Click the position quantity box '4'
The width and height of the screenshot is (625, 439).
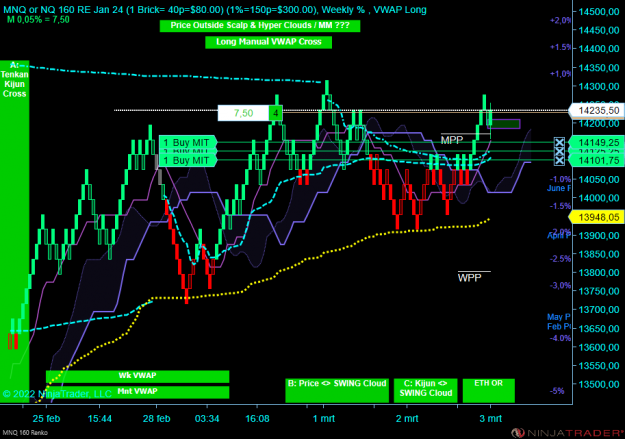pos(275,113)
